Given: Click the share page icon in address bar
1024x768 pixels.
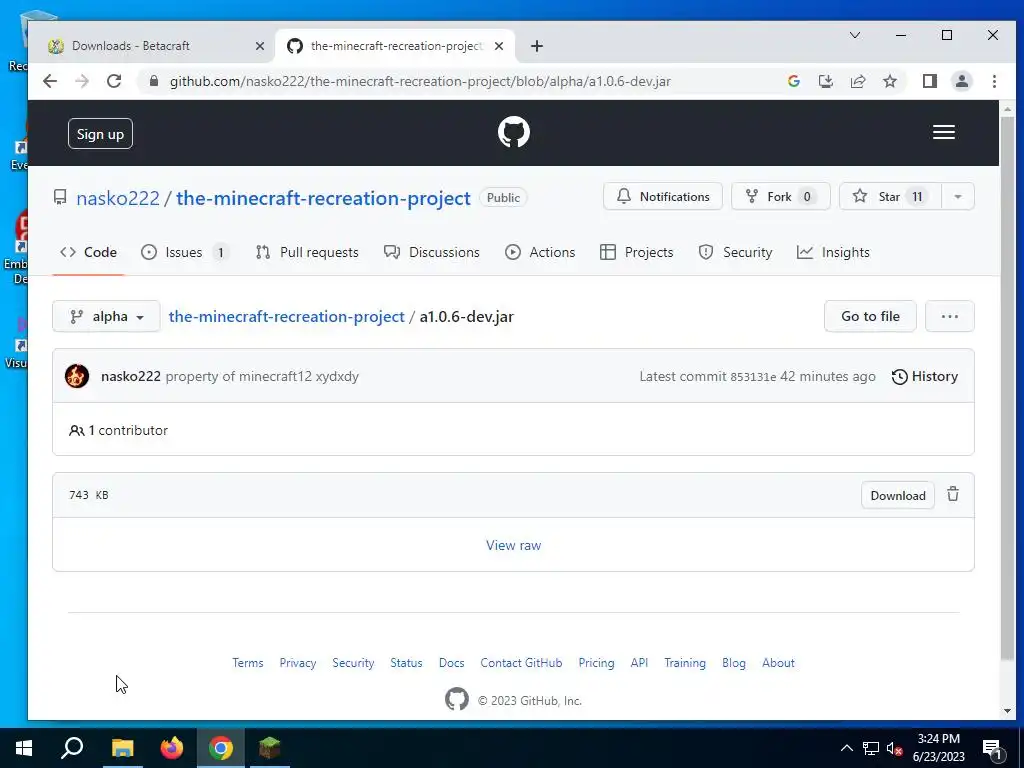Looking at the screenshot, I should pos(857,81).
